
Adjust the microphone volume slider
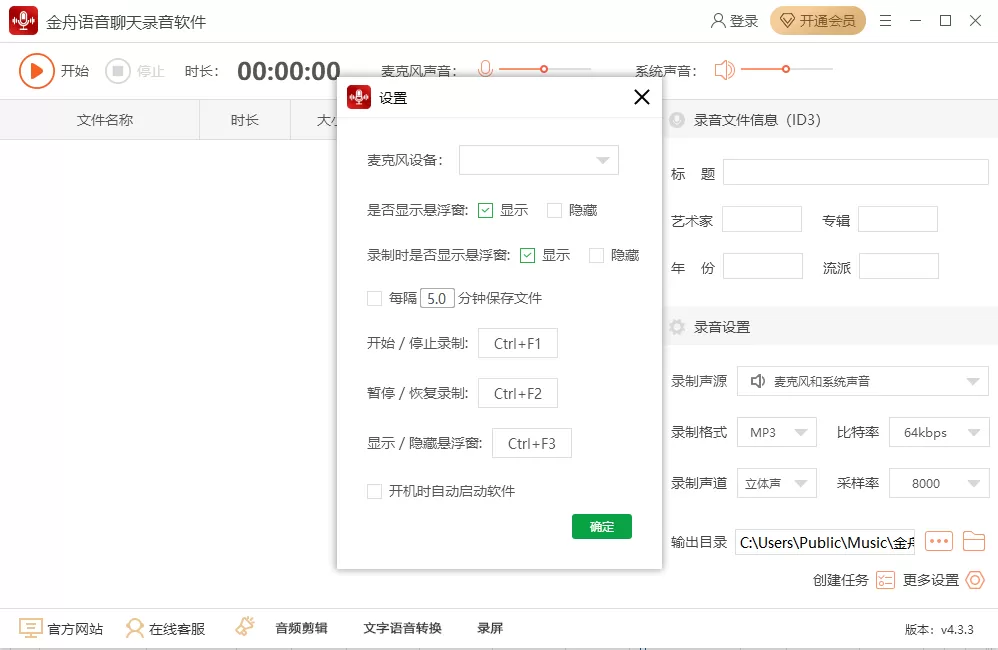(x=545, y=69)
